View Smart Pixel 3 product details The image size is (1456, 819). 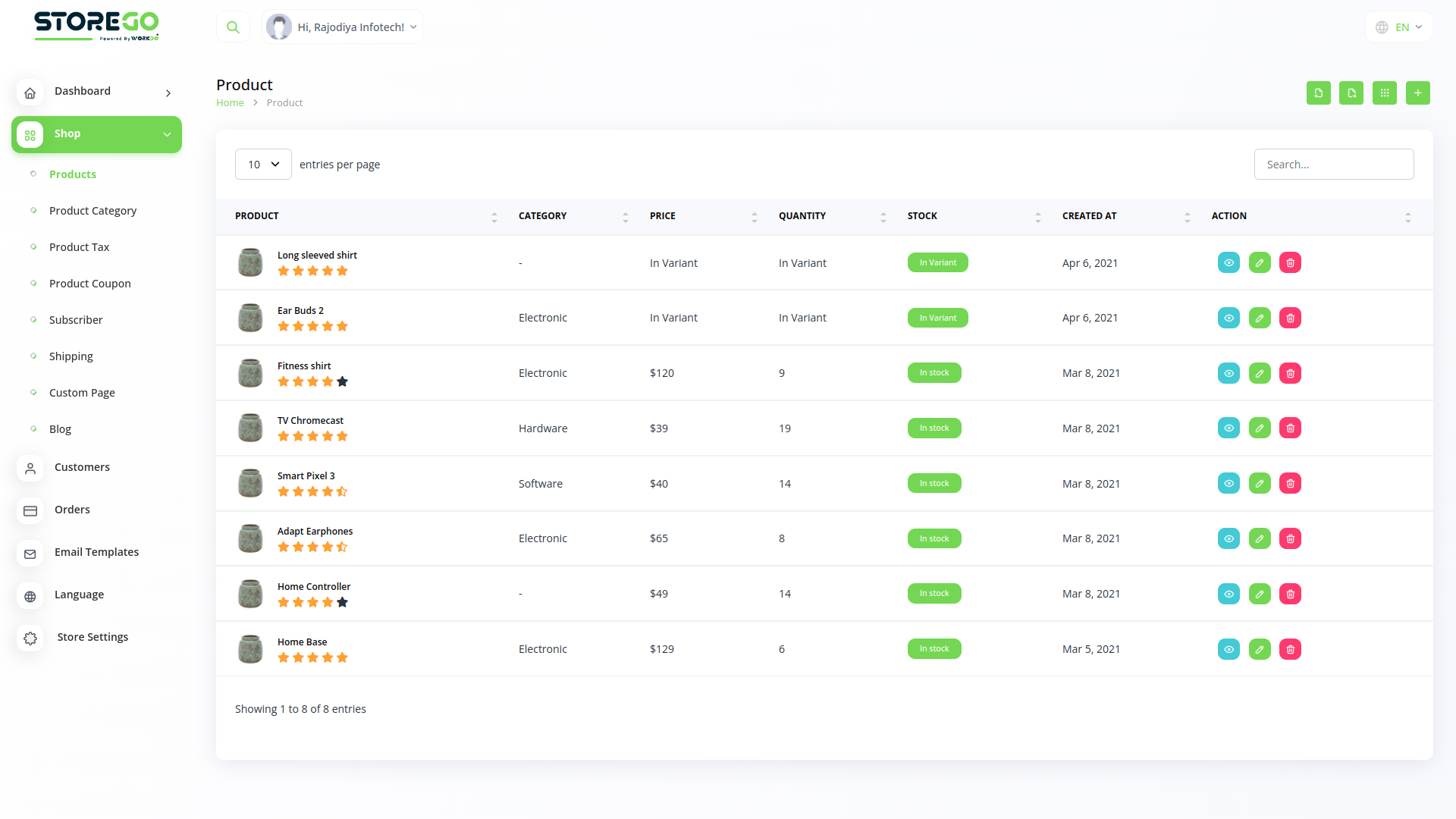pyautogui.click(x=1228, y=484)
